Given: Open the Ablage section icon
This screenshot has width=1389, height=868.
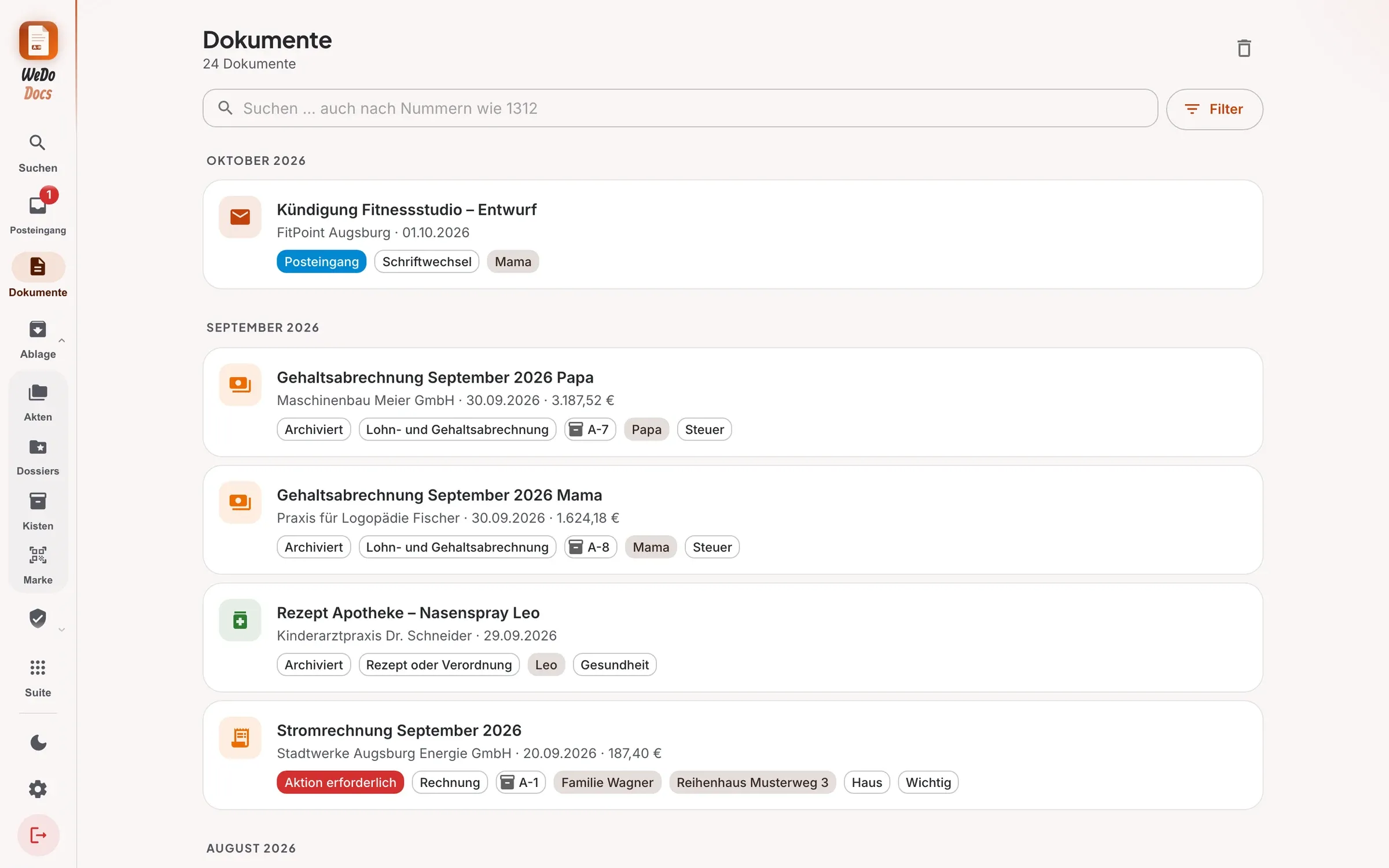Looking at the screenshot, I should pos(38,329).
